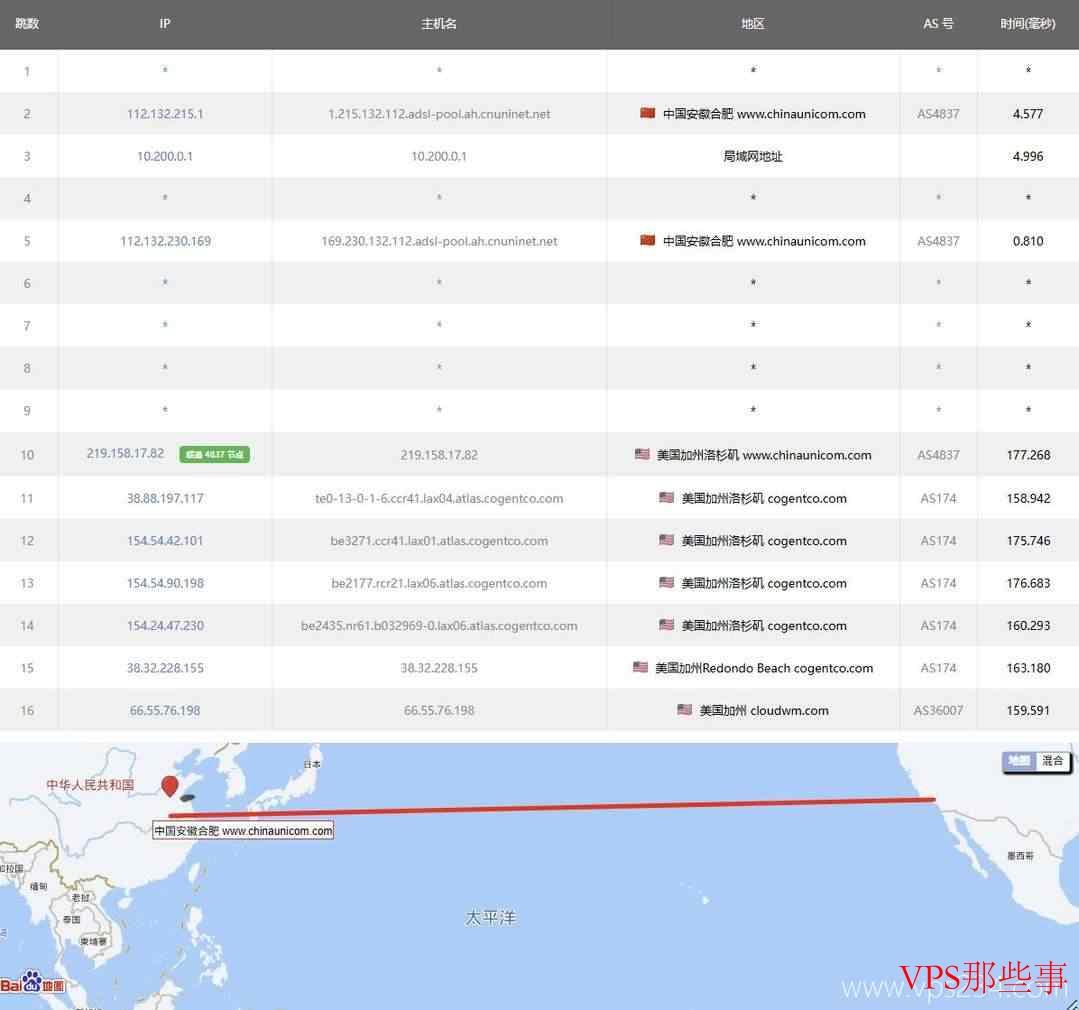Click the 4.577 time value
Viewport: 1079px width, 1010px height.
tap(1027, 114)
